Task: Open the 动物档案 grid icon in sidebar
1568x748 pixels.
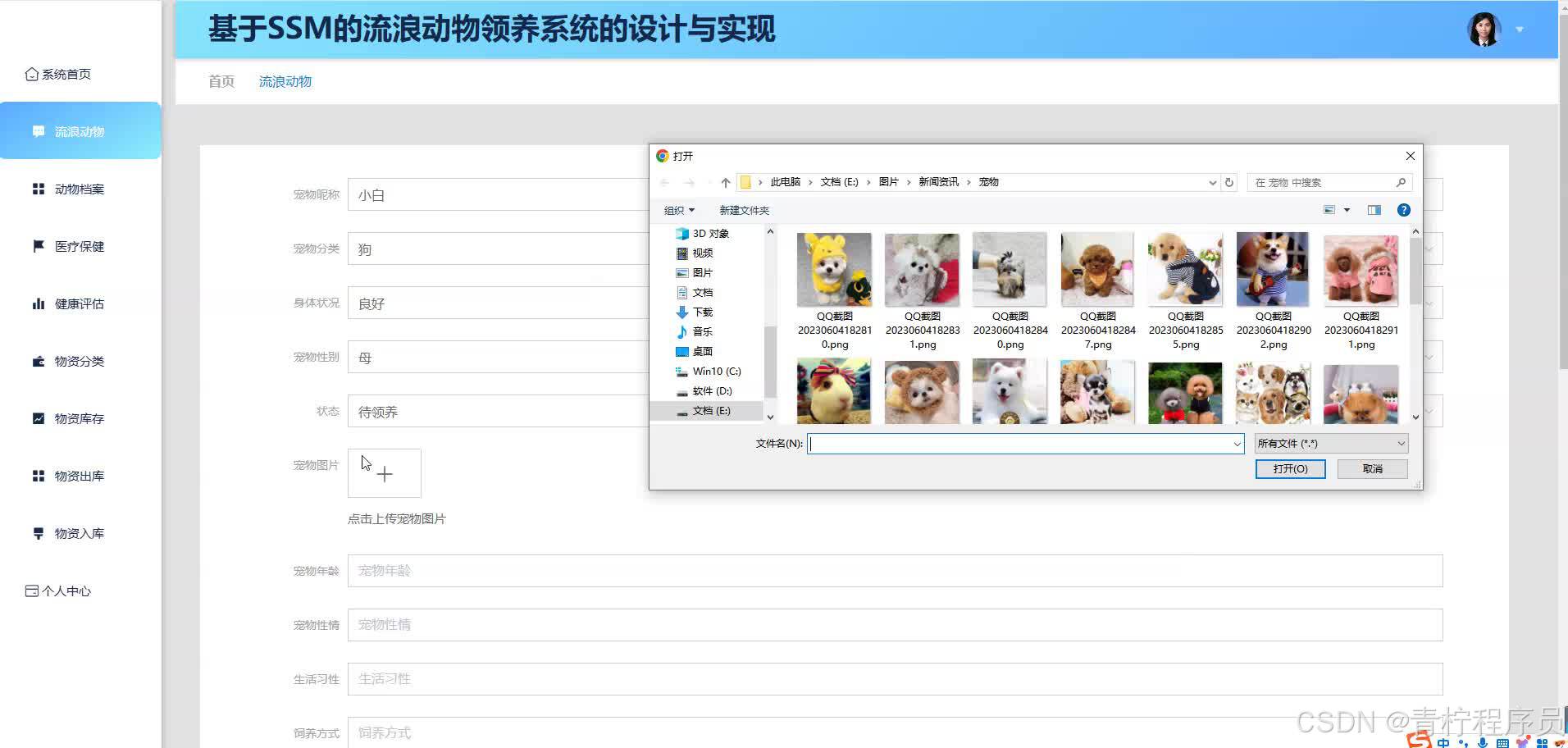Action: 38,189
